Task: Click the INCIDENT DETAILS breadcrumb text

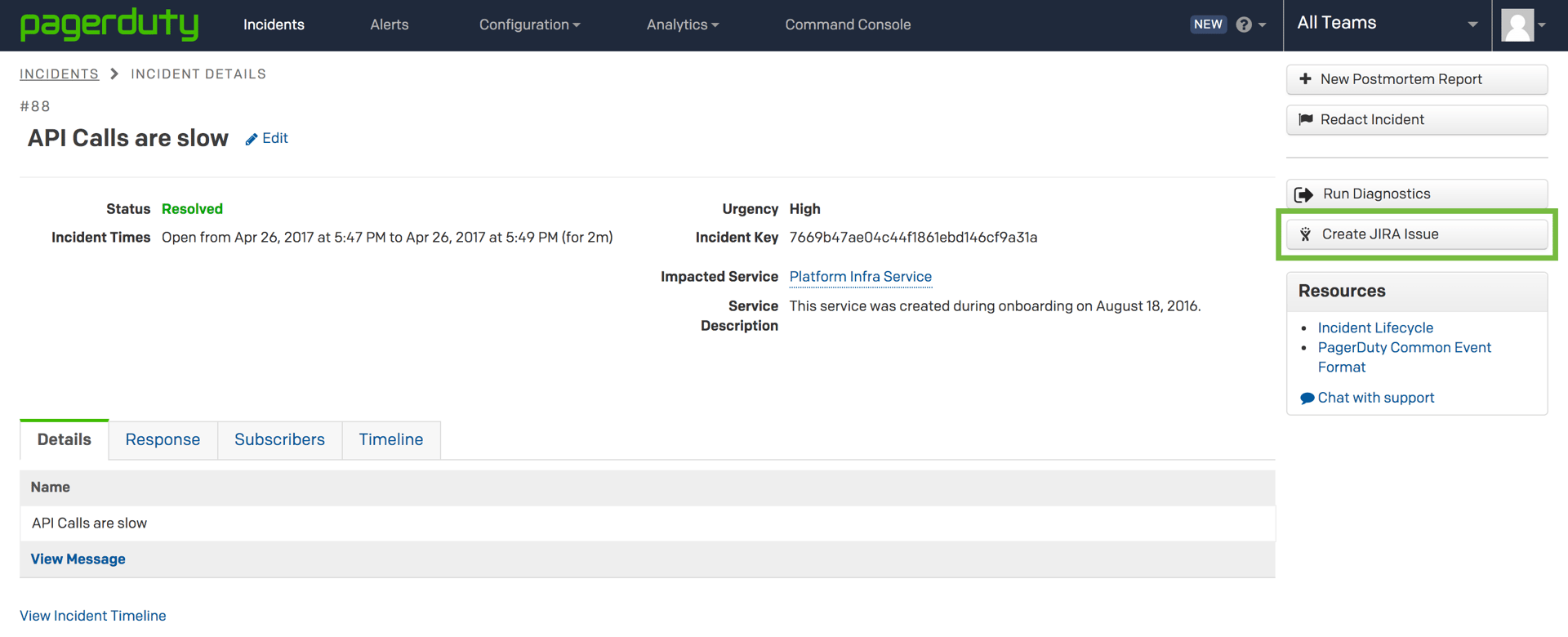Action: pyautogui.click(x=198, y=73)
